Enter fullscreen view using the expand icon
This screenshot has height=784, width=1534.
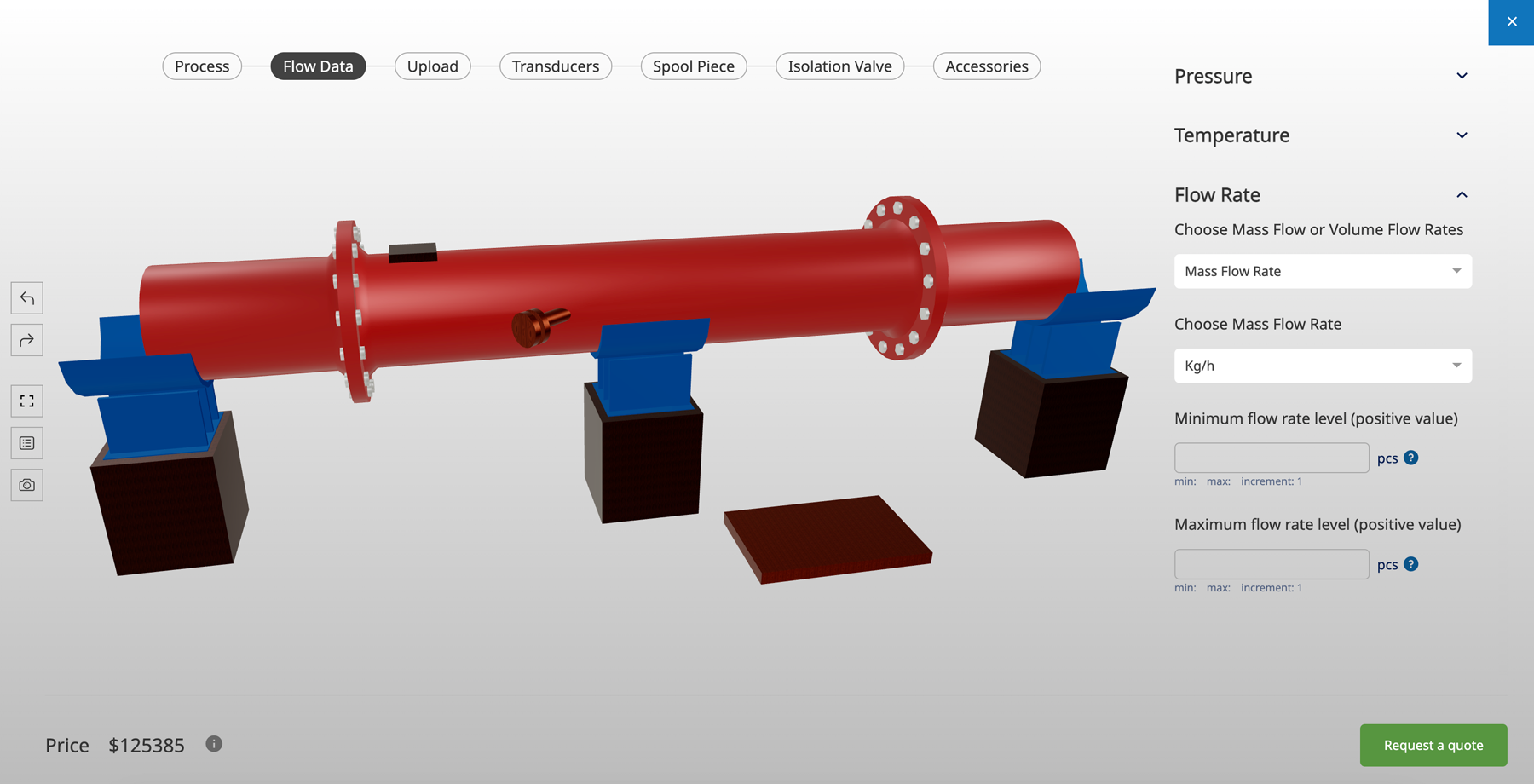point(26,401)
